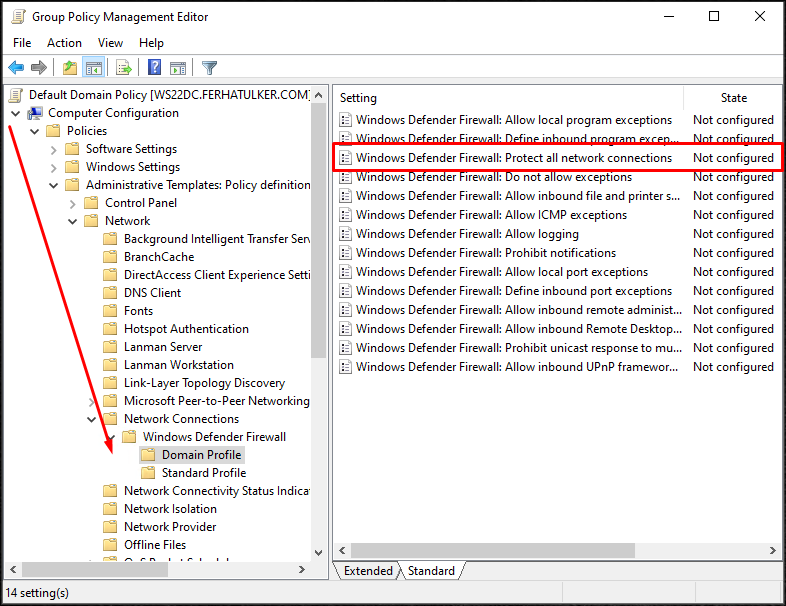Collapse the Computer Configuration node

pos(16,113)
